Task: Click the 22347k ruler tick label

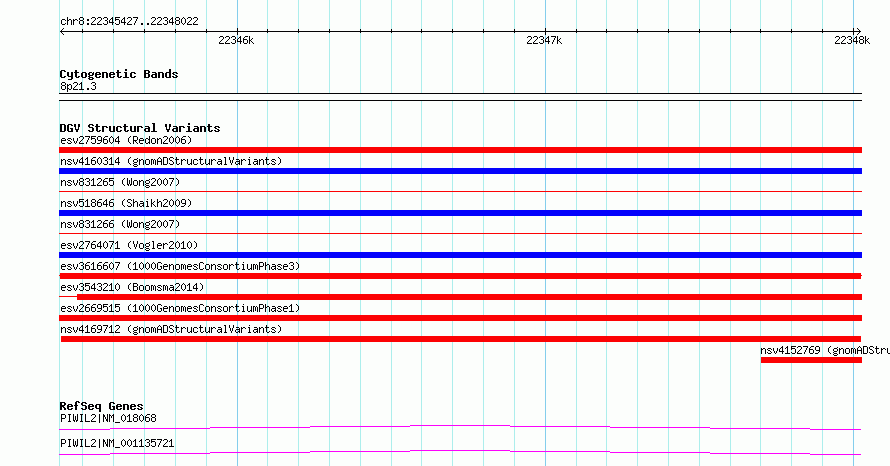Action: [x=544, y=40]
